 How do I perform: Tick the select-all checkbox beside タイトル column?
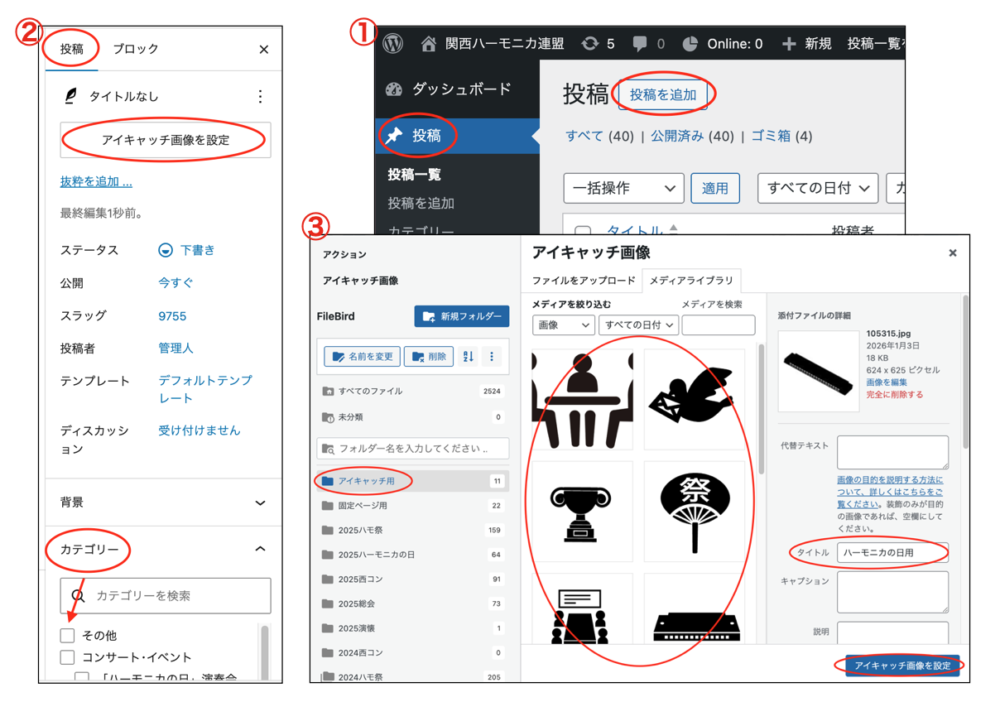coord(582,231)
